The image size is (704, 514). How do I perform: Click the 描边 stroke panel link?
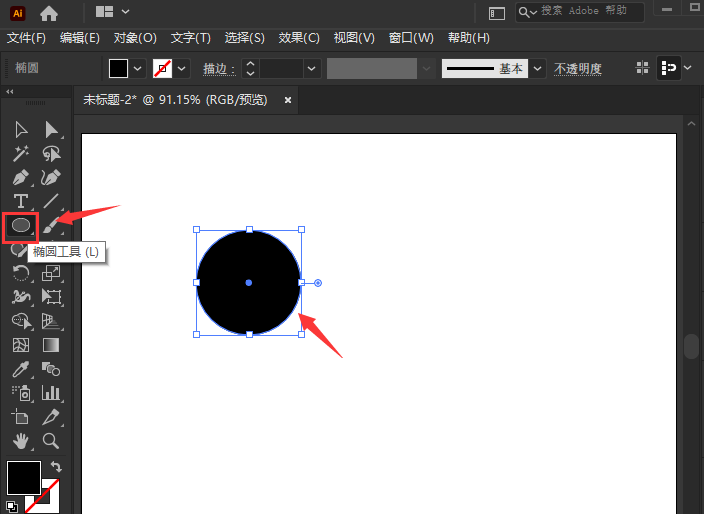pyautogui.click(x=219, y=69)
